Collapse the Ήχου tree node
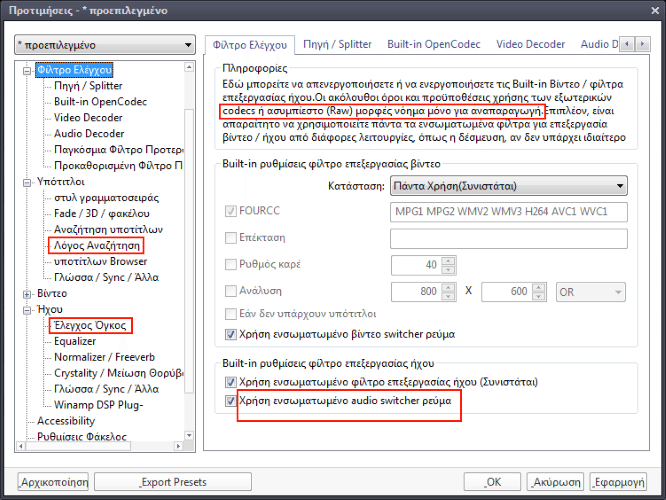 (x=27, y=310)
